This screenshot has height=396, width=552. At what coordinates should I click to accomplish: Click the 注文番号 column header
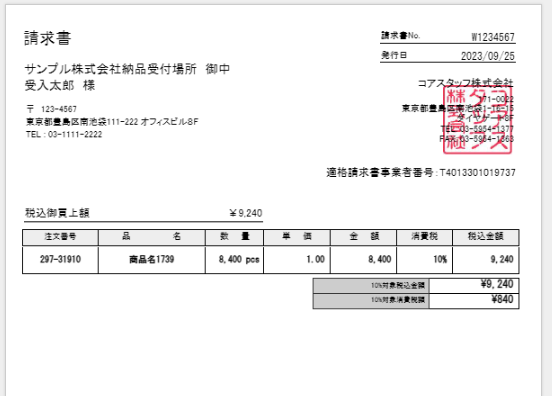click(60, 237)
